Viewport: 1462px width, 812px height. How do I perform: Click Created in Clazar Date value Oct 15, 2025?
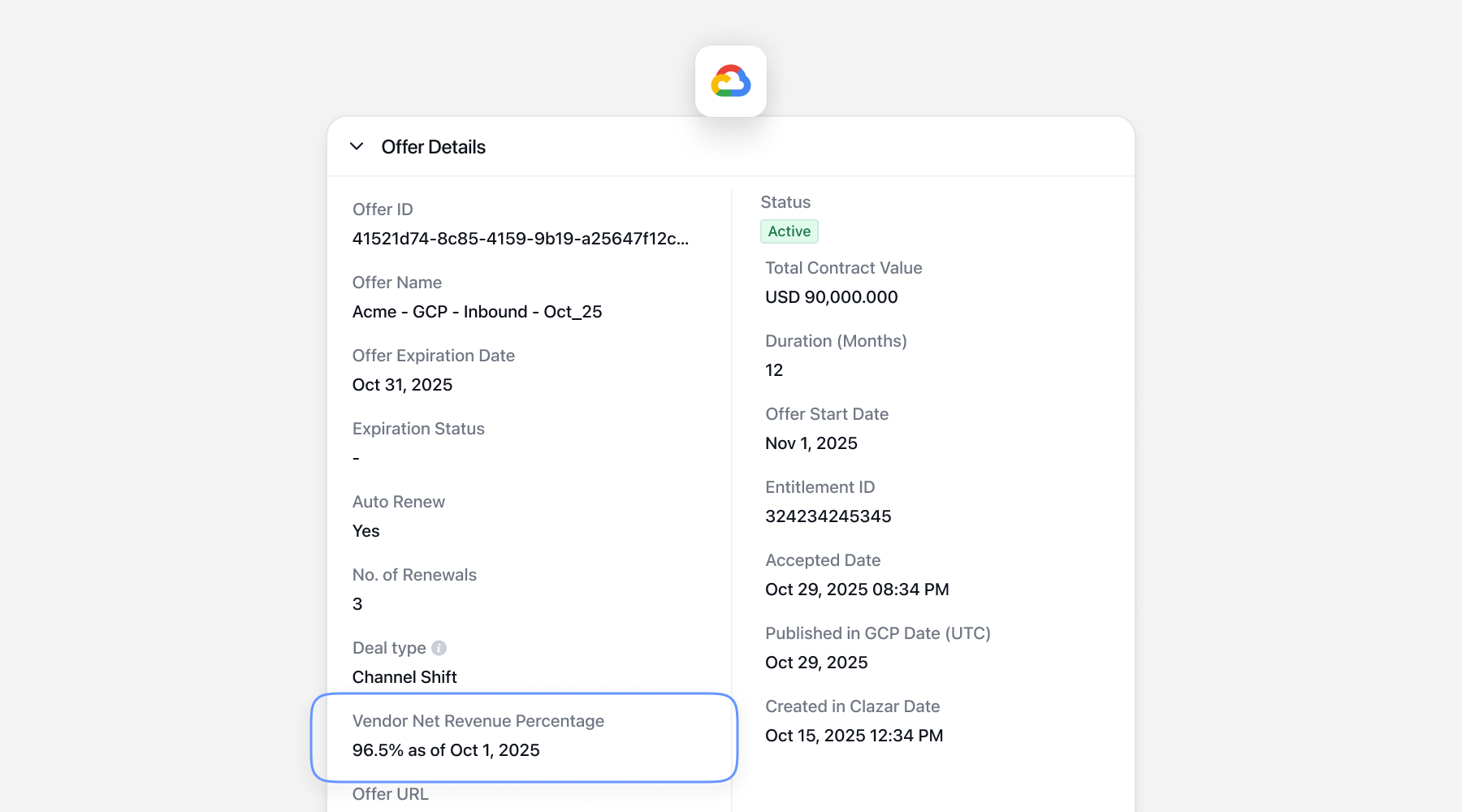(x=854, y=736)
